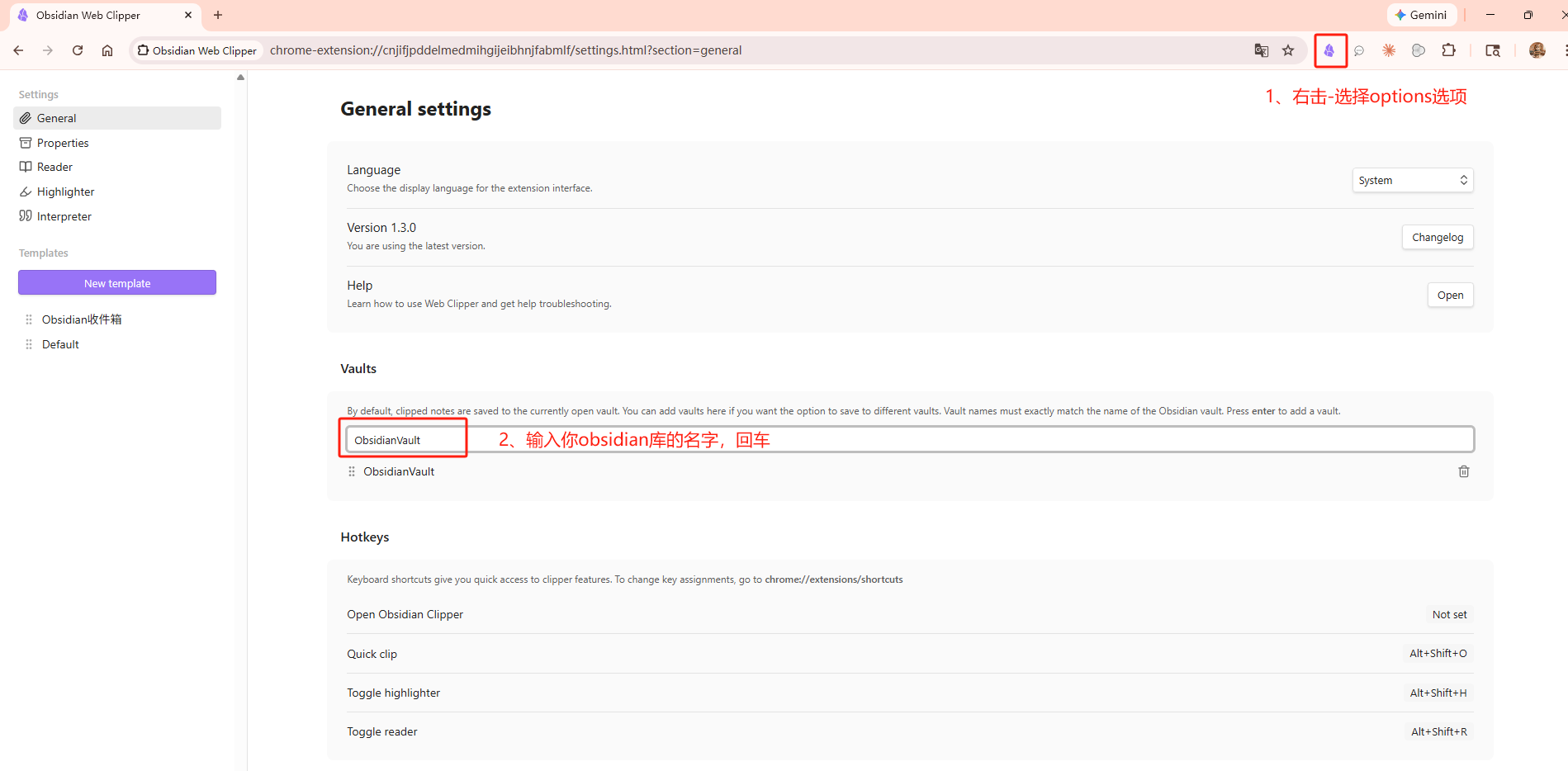
Task: Open the Properties settings section
Action: click(x=117, y=143)
